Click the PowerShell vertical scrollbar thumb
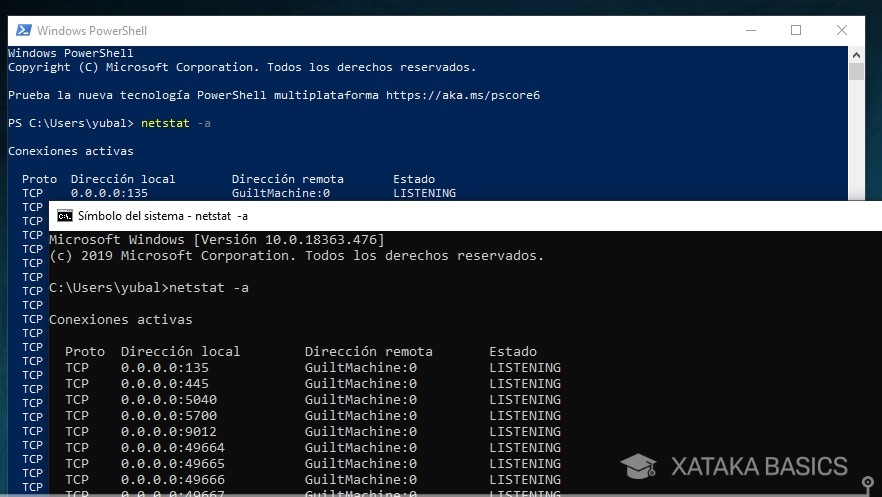Image resolution: width=882 pixels, height=497 pixels. [x=856, y=72]
